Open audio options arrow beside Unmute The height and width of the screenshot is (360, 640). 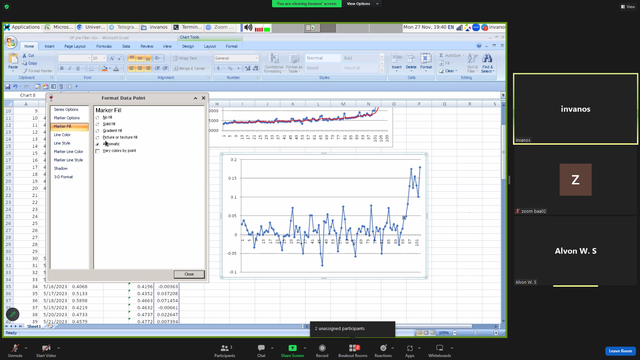(26, 348)
